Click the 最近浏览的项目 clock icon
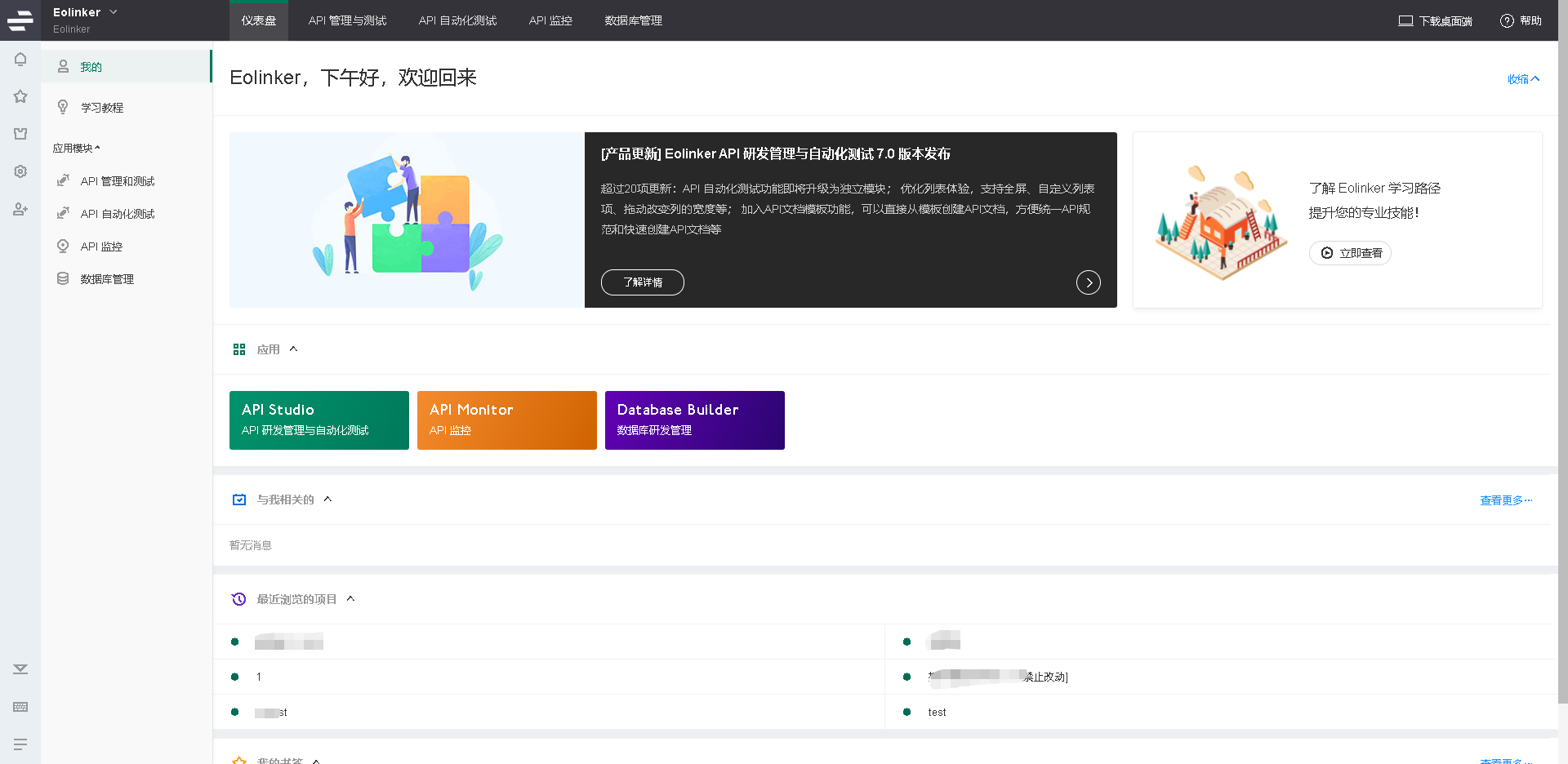The width and height of the screenshot is (1568, 764). (239, 599)
